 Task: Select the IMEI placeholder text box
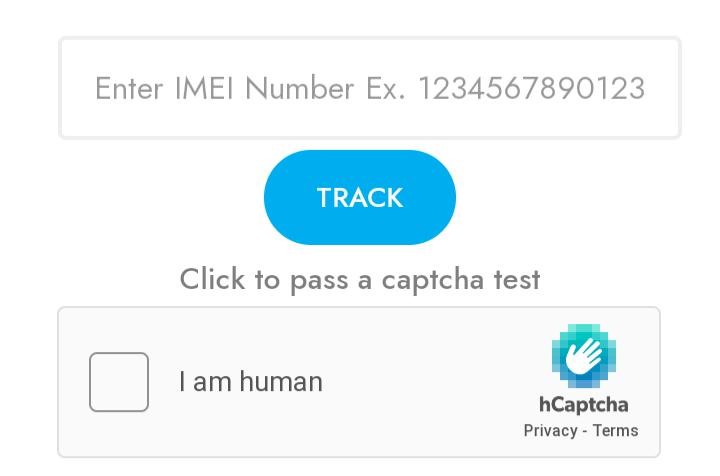(x=369, y=88)
